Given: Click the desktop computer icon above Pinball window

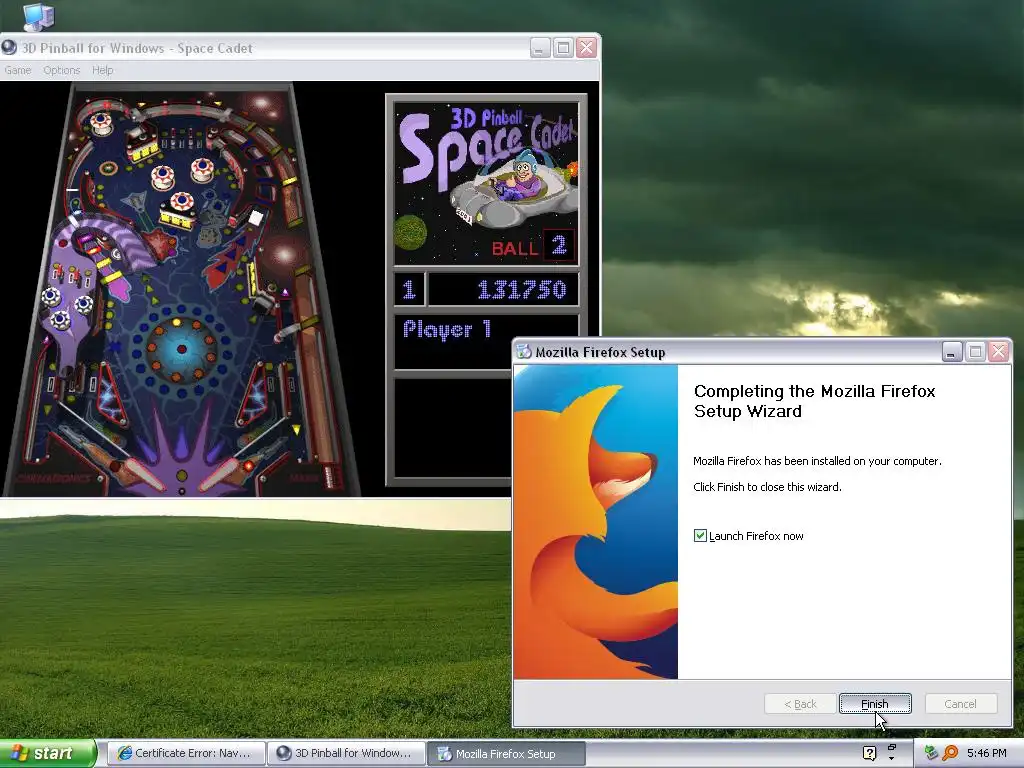Looking at the screenshot, I should point(38,16).
